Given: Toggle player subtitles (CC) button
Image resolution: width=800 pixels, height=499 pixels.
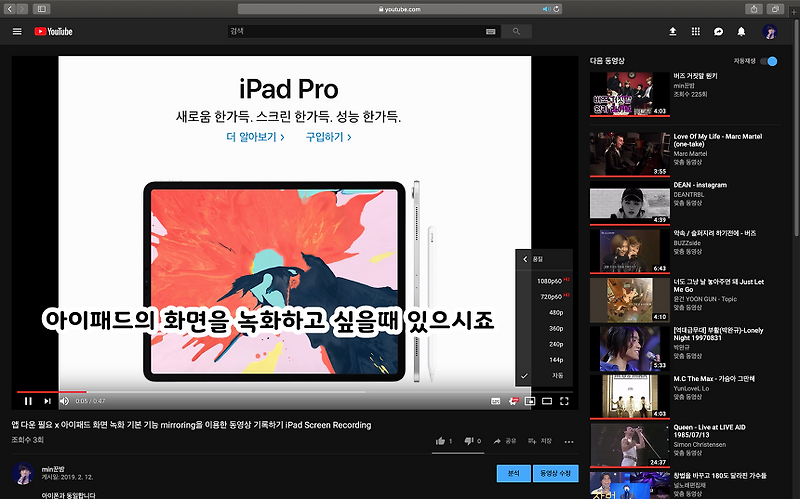Looking at the screenshot, I should pos(495,401).
